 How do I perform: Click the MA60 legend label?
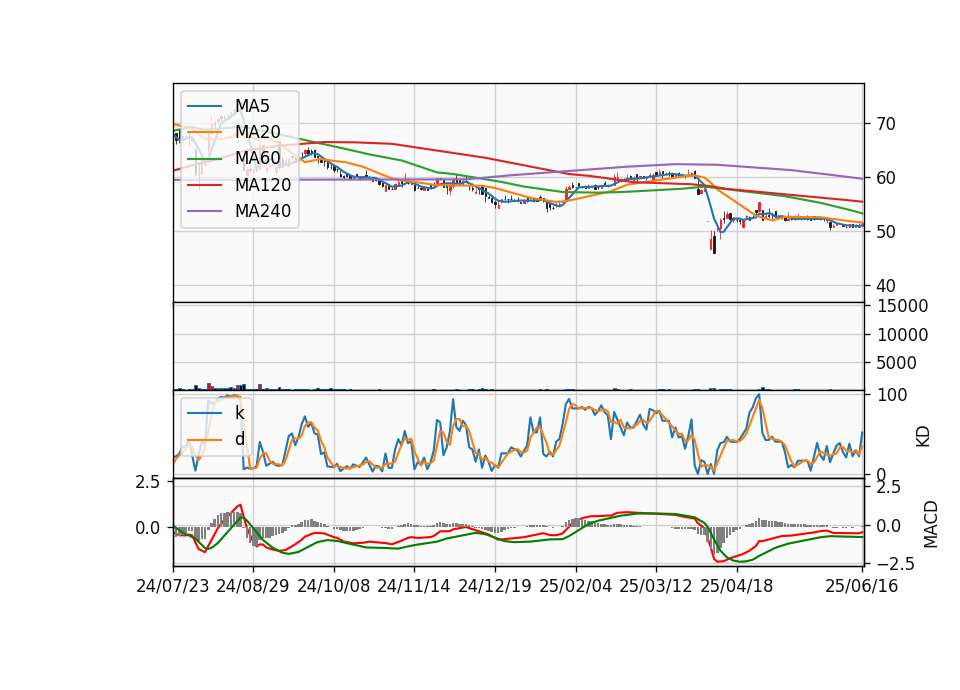257,158
